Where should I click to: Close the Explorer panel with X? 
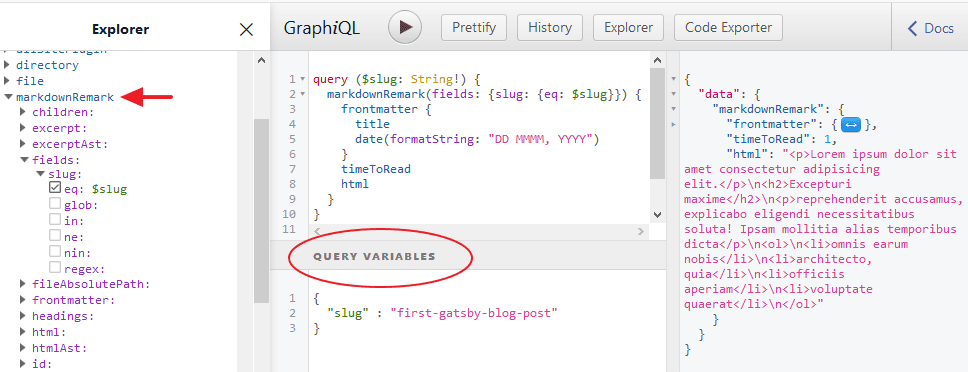tap(246, 30)
